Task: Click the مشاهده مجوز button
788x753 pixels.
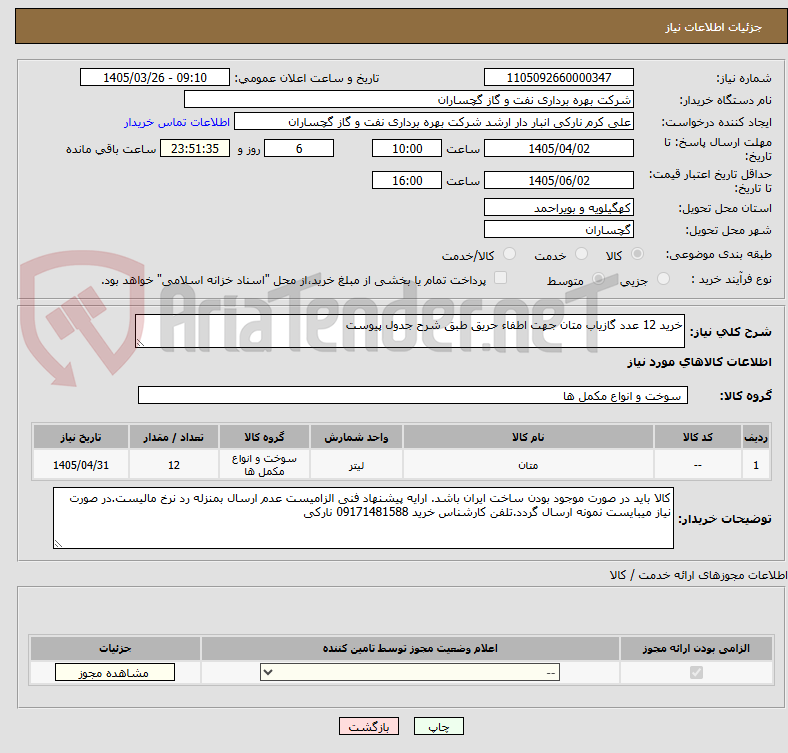Action: click(x=115, y=673)
